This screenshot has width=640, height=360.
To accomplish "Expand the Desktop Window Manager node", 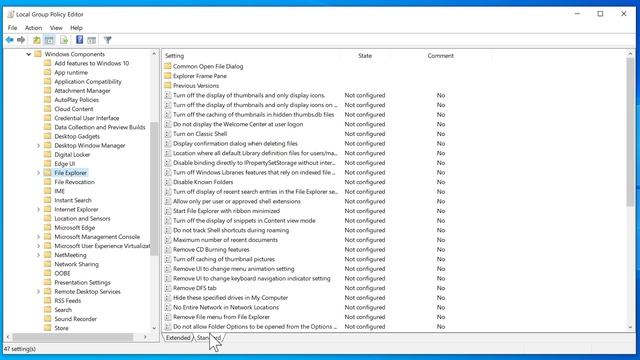I will pos(38,145).
